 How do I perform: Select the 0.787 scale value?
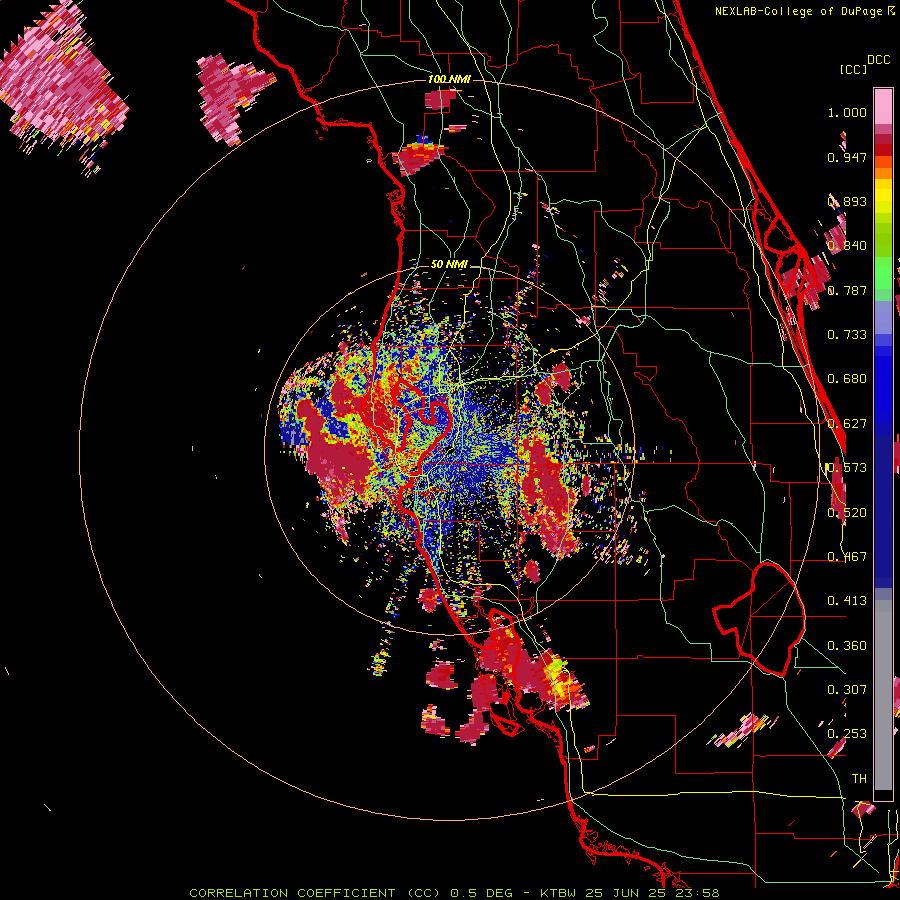pos(847,290)
